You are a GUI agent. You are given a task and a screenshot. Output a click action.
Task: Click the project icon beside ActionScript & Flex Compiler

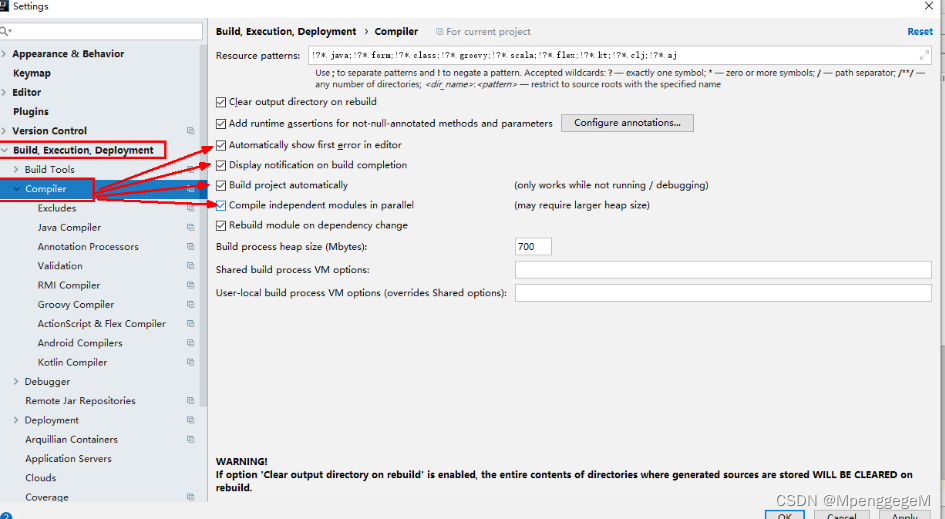click(x=190, y=324)
